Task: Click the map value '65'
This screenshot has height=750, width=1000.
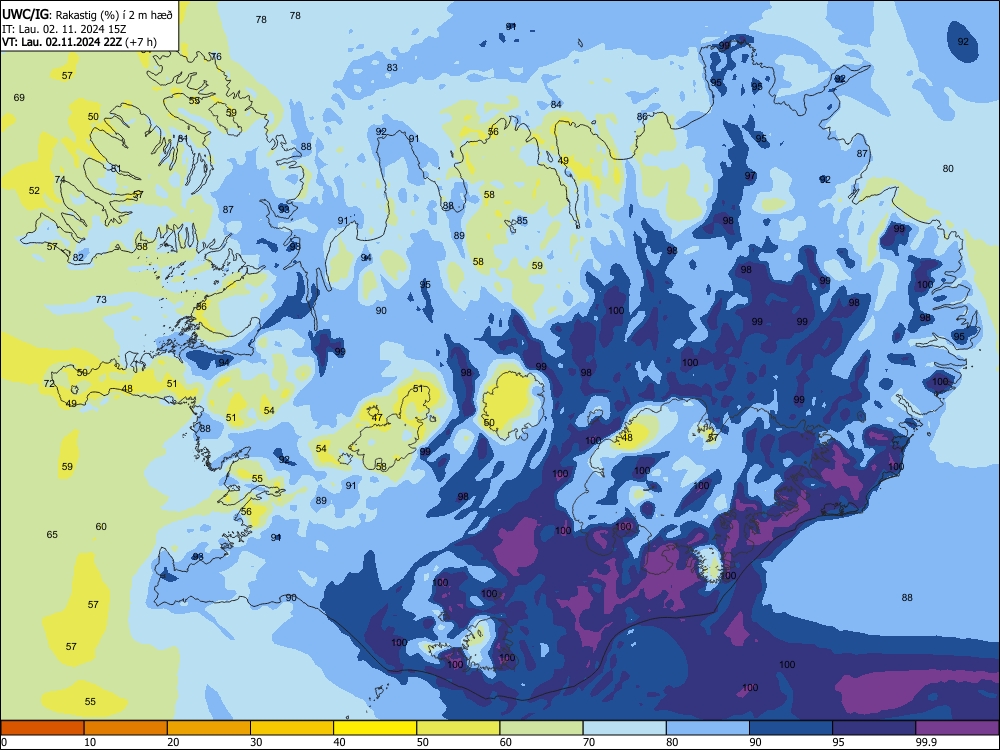Action: [52, 534]
